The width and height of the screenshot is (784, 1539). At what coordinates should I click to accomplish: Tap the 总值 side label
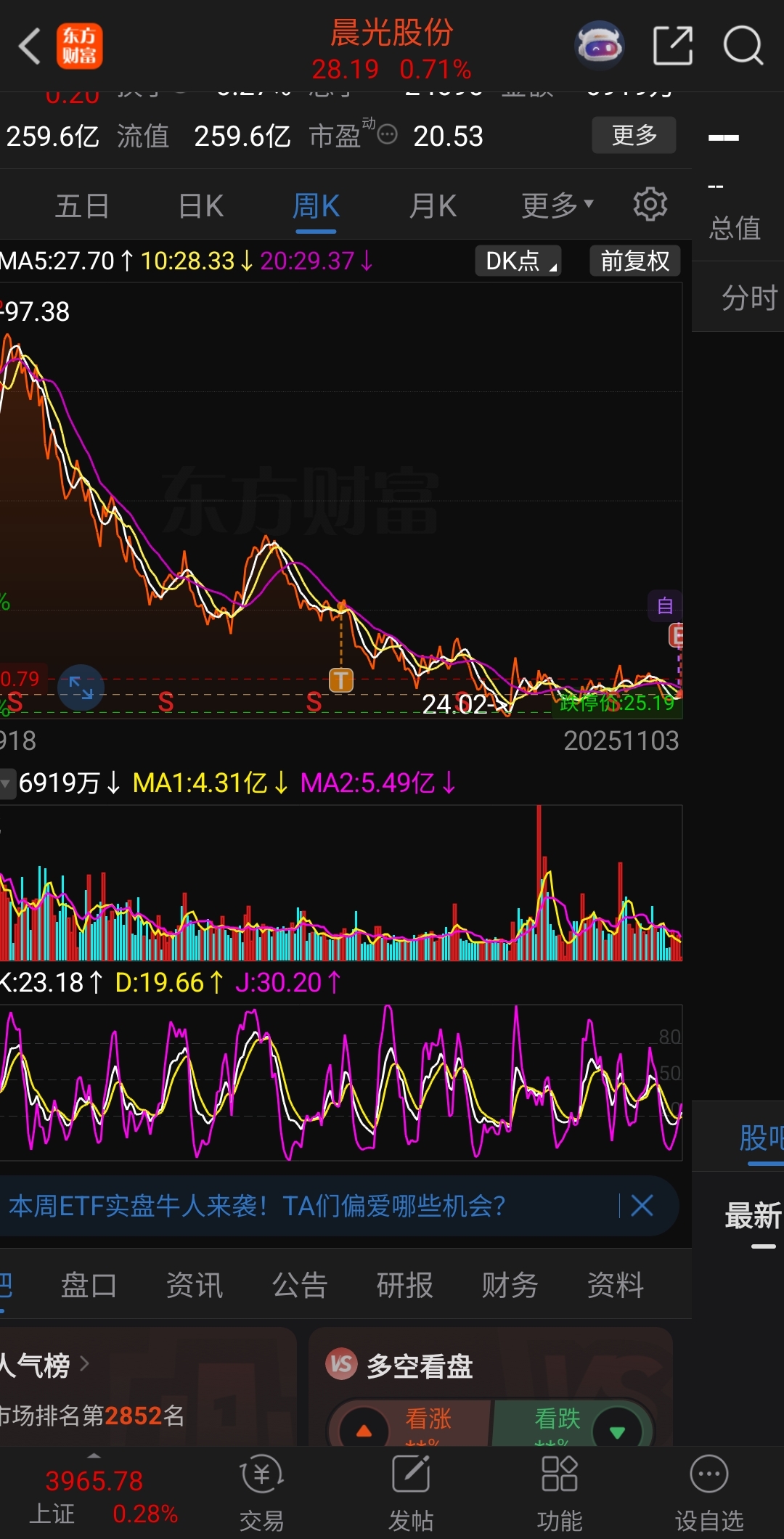point(735,228)
